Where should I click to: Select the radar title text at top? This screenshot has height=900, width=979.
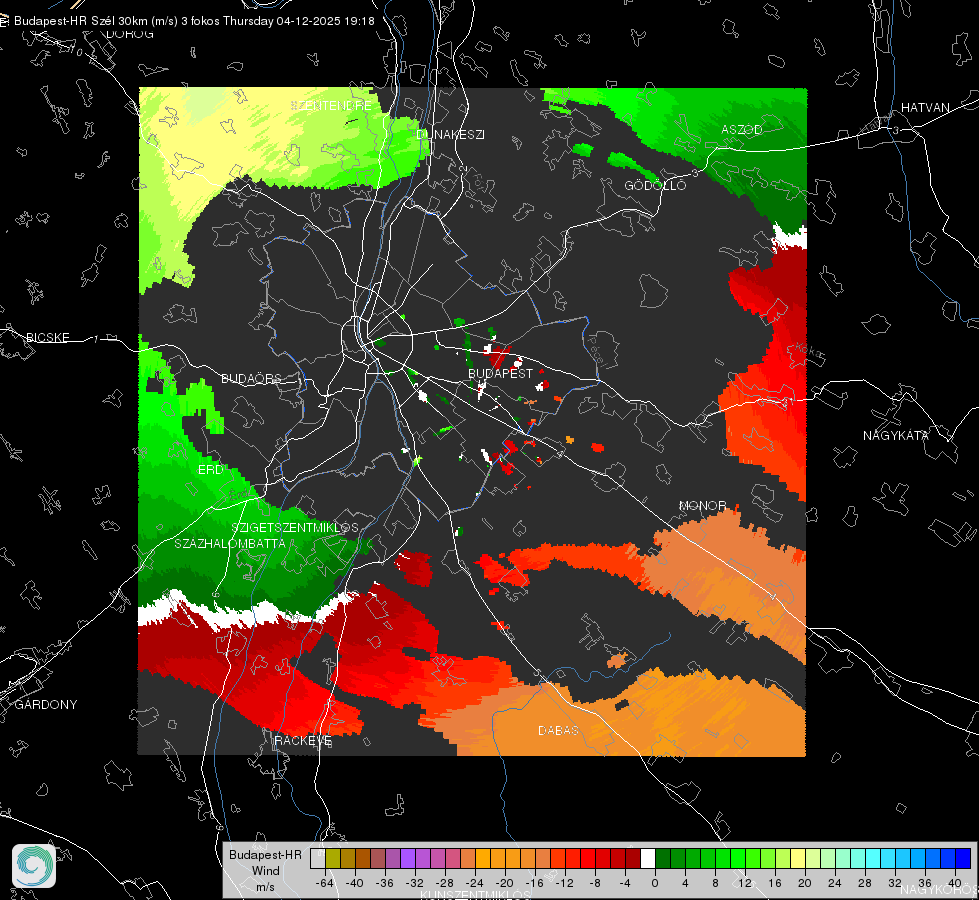click(194, 21)
